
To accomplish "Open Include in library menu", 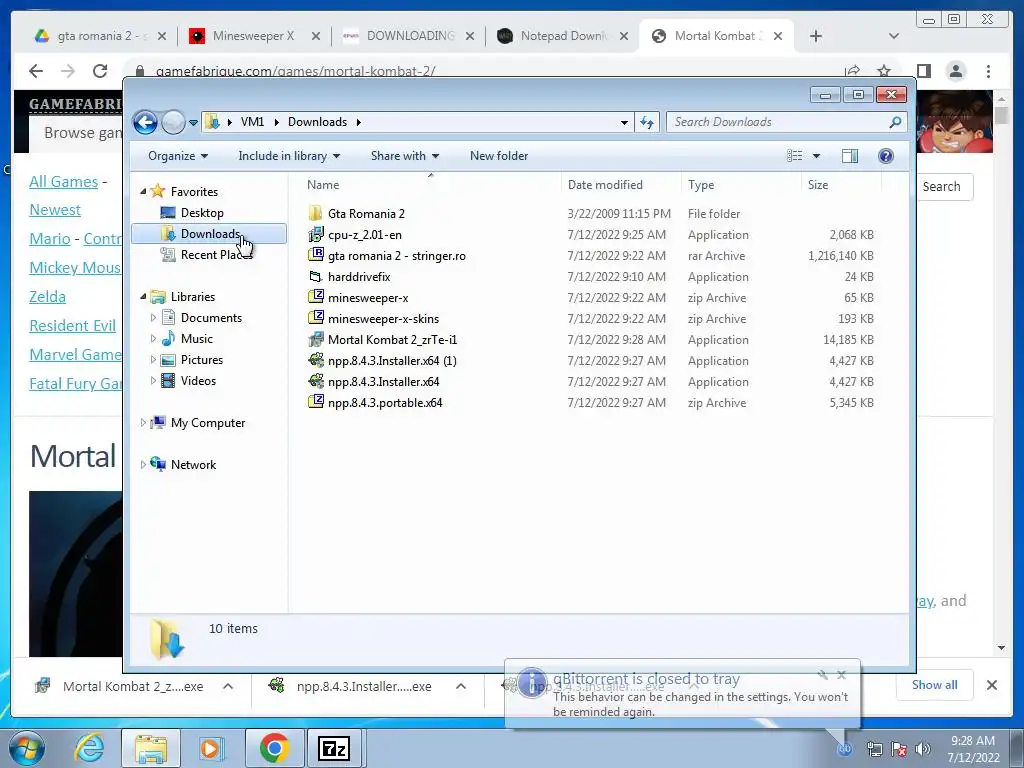I will pos(289,156).
